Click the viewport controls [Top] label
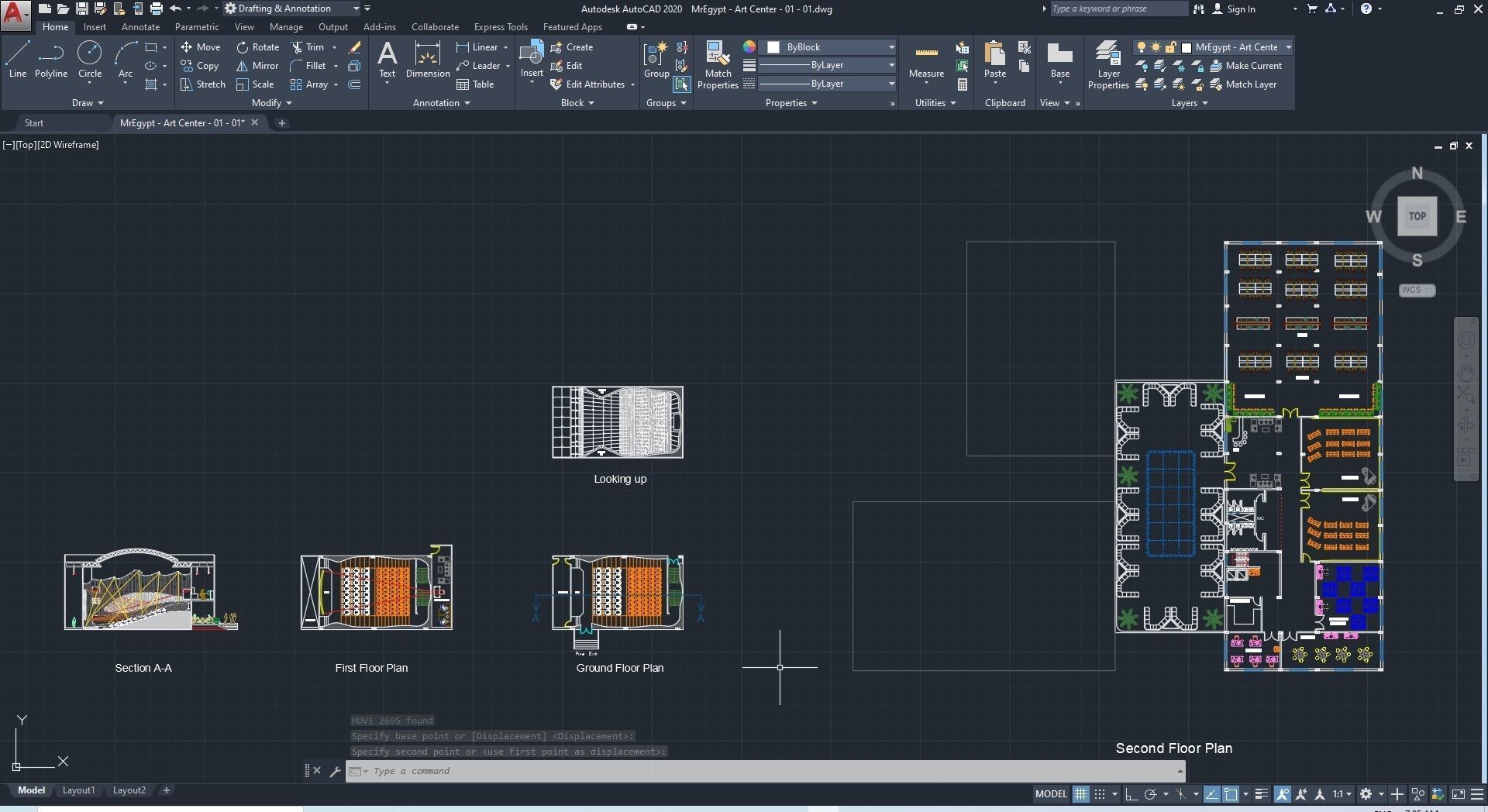Screen dimensions: 1488x812 click(25, 145)
